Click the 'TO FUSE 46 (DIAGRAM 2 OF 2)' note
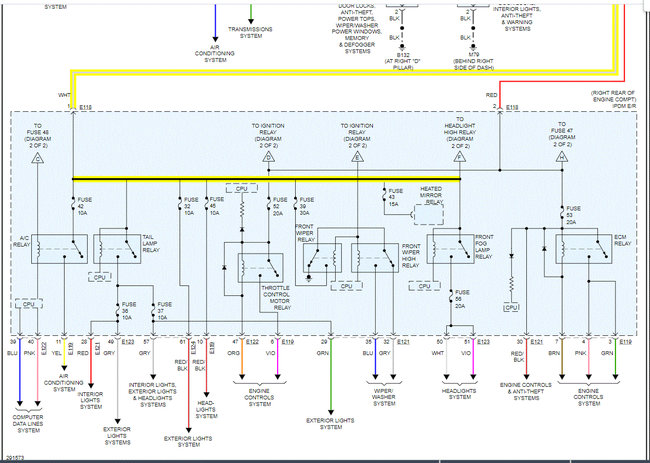This screenshot has width=650, height=463. pos(37,136)
